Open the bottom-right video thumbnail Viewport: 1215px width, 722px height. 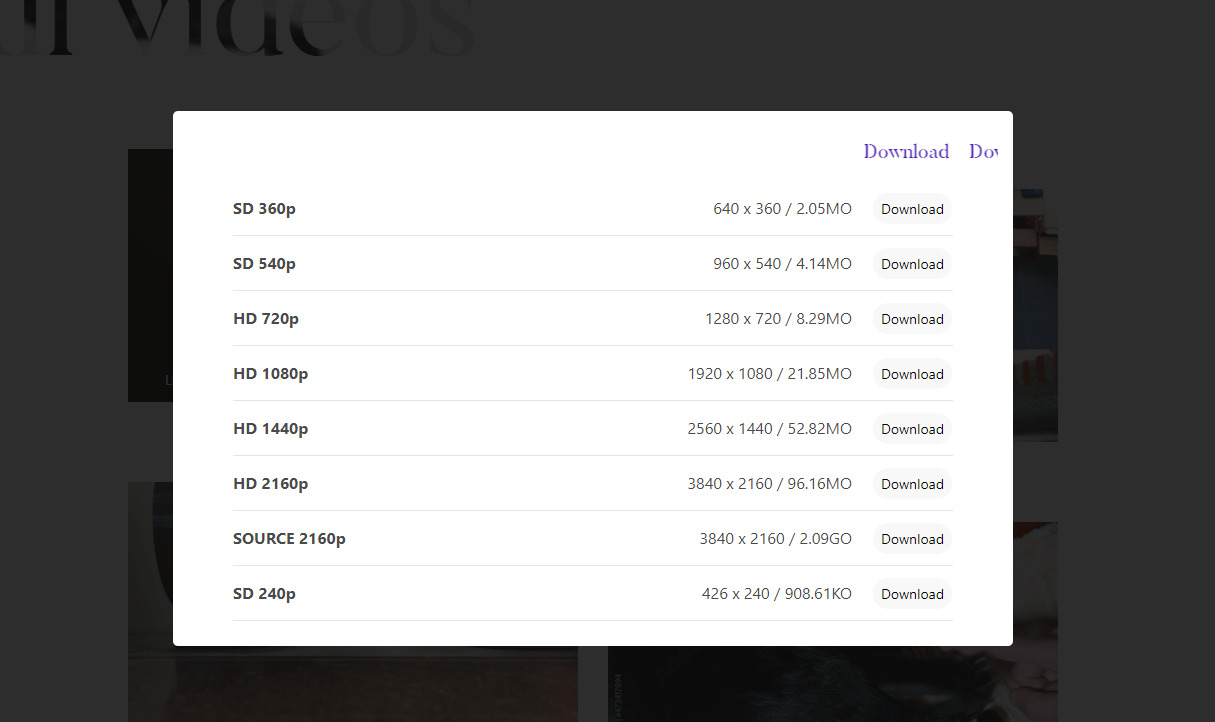point(830,685)
